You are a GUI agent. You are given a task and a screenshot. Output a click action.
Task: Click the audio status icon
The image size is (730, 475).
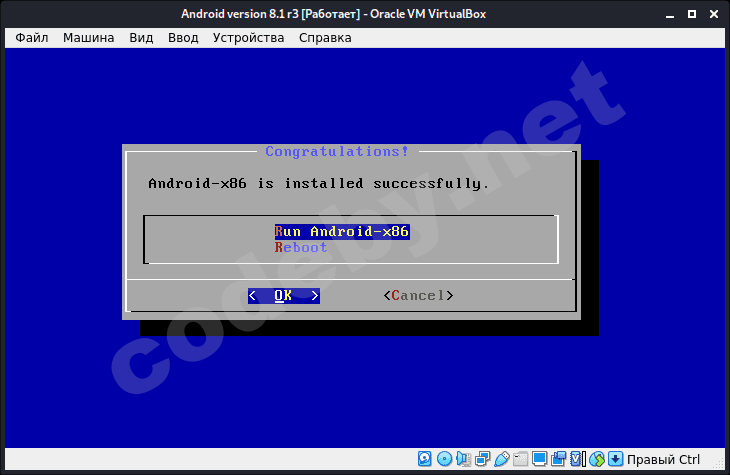(x=464, y=459)
